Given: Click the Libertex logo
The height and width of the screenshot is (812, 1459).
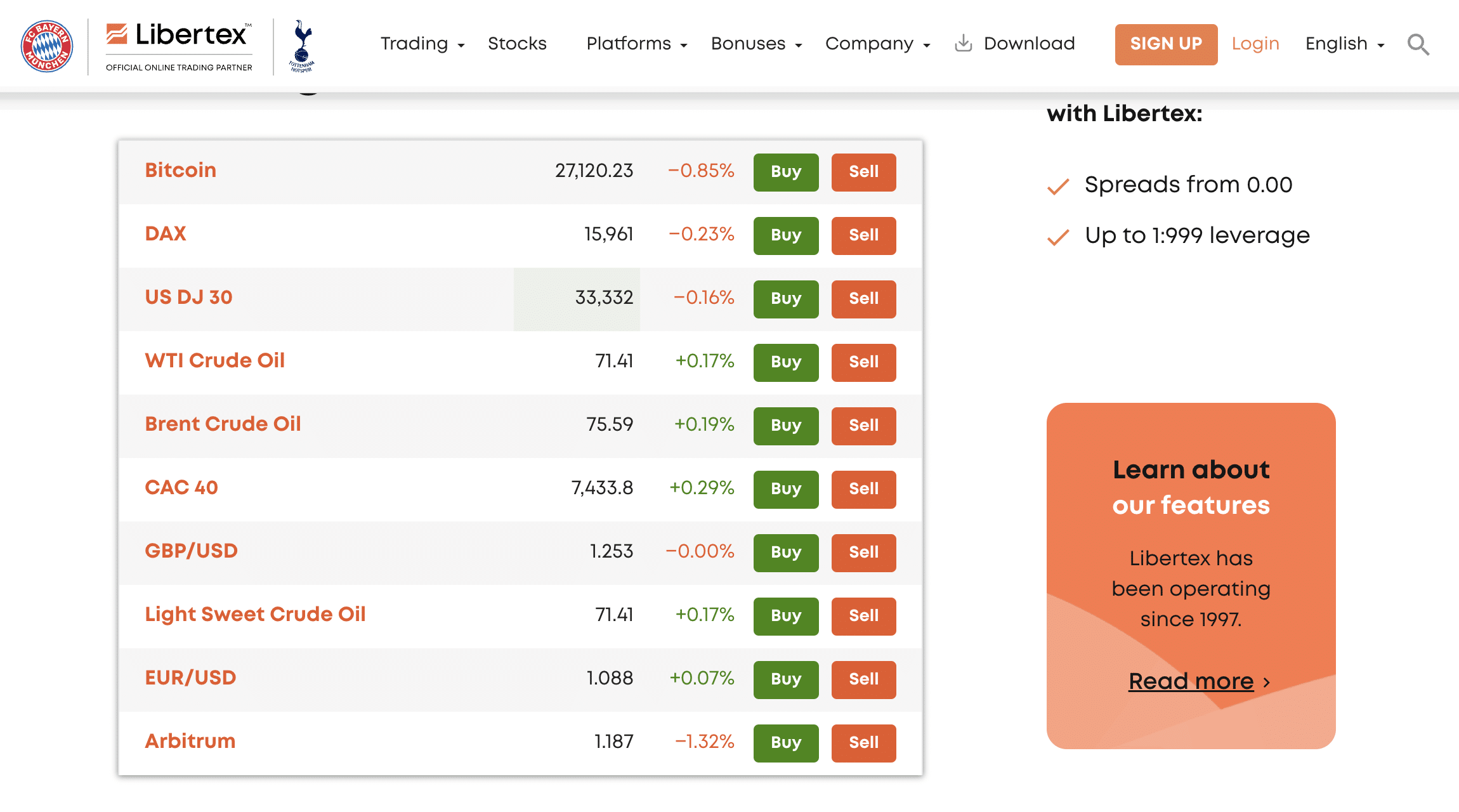Looking at the screenshot, I should 179,46.
